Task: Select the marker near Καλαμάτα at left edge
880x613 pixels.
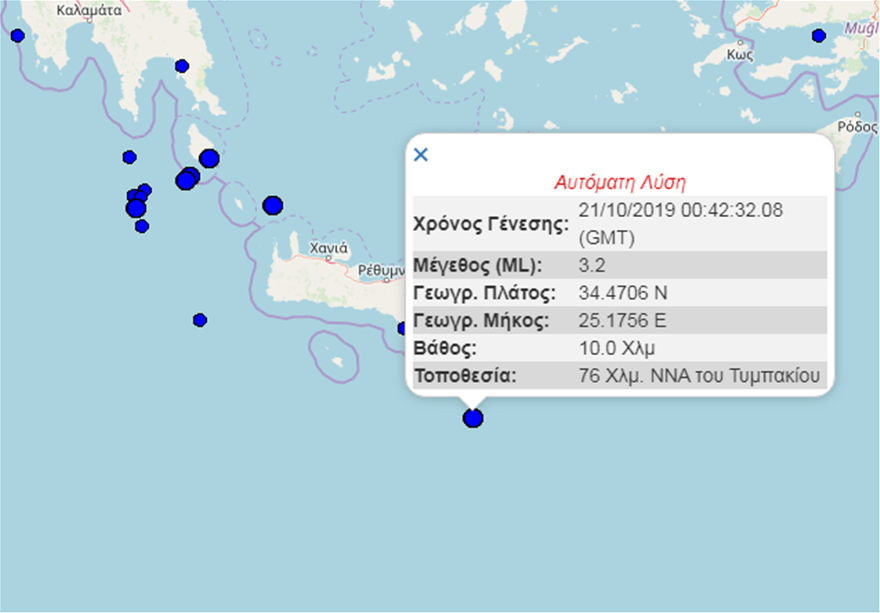Action: point(17,36)
